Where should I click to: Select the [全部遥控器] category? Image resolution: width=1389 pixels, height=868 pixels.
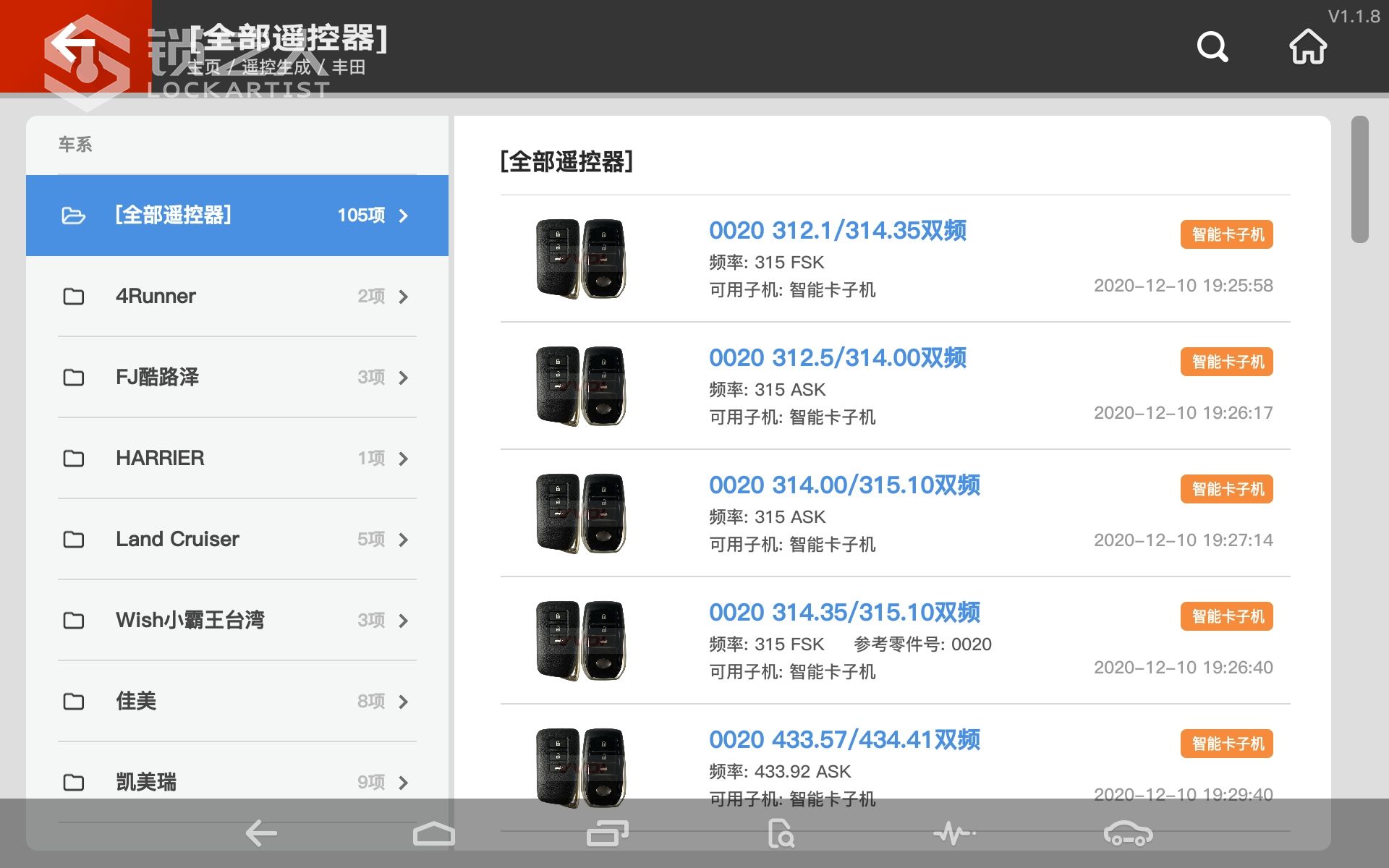(x=237, y=216)
